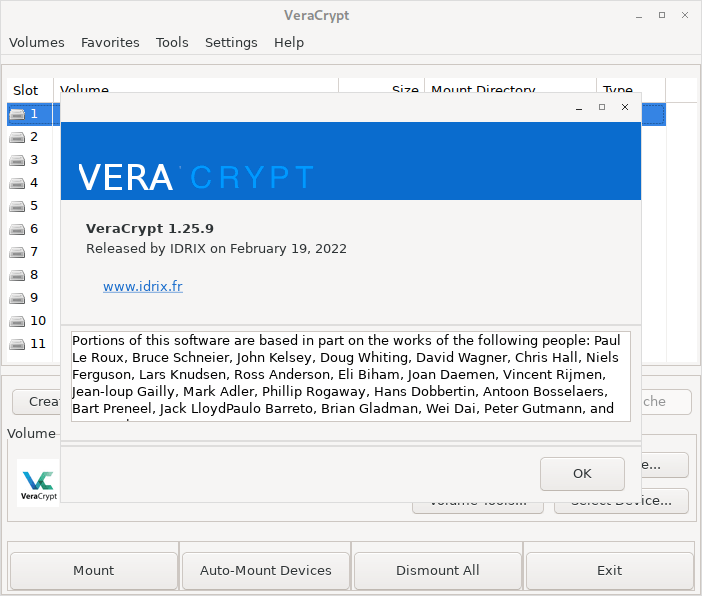Screen dimensions: 702x596
Task: Click the VeraCrypt banner in the About dialog
Action: click(351, 161)
